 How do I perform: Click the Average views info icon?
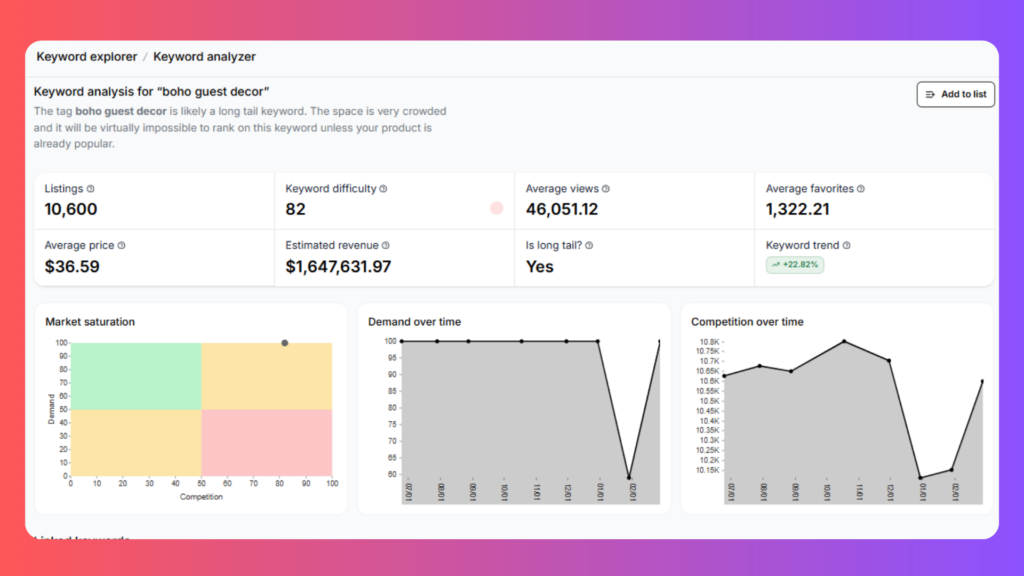(606, 189)
